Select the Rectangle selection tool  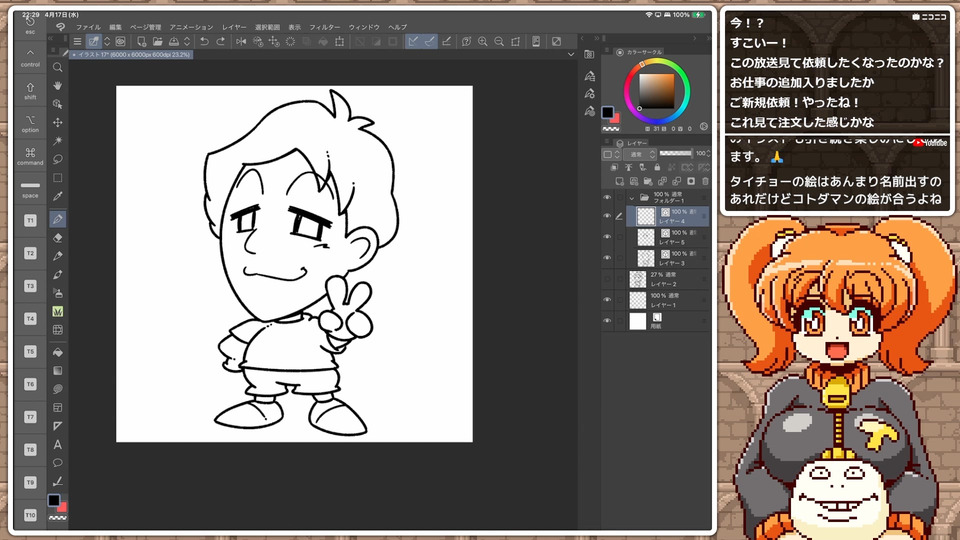pos(58,178)
